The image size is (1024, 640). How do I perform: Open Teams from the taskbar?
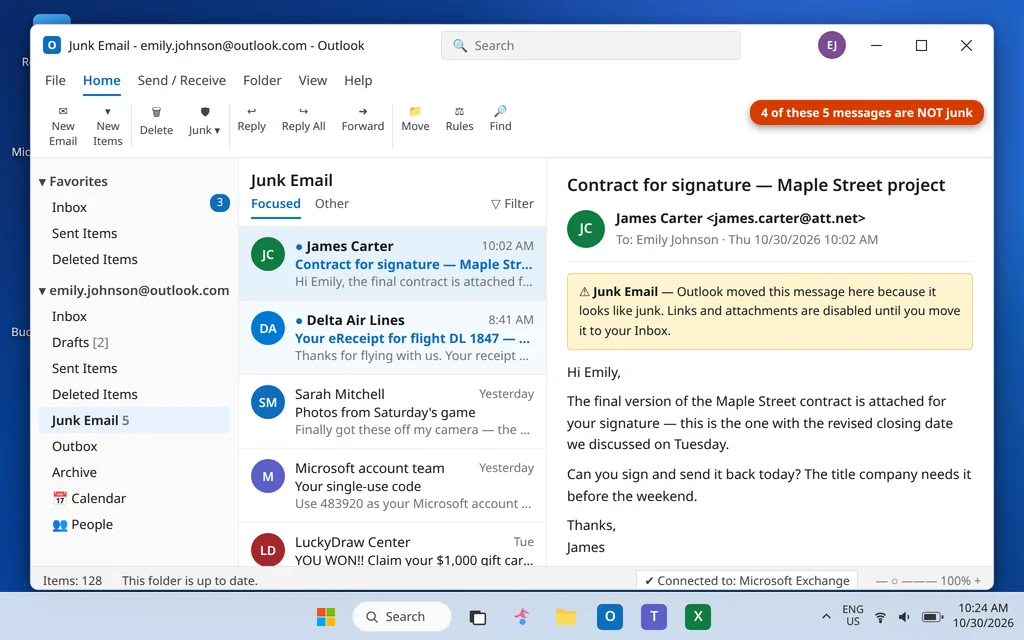click(x=654, y=616)
